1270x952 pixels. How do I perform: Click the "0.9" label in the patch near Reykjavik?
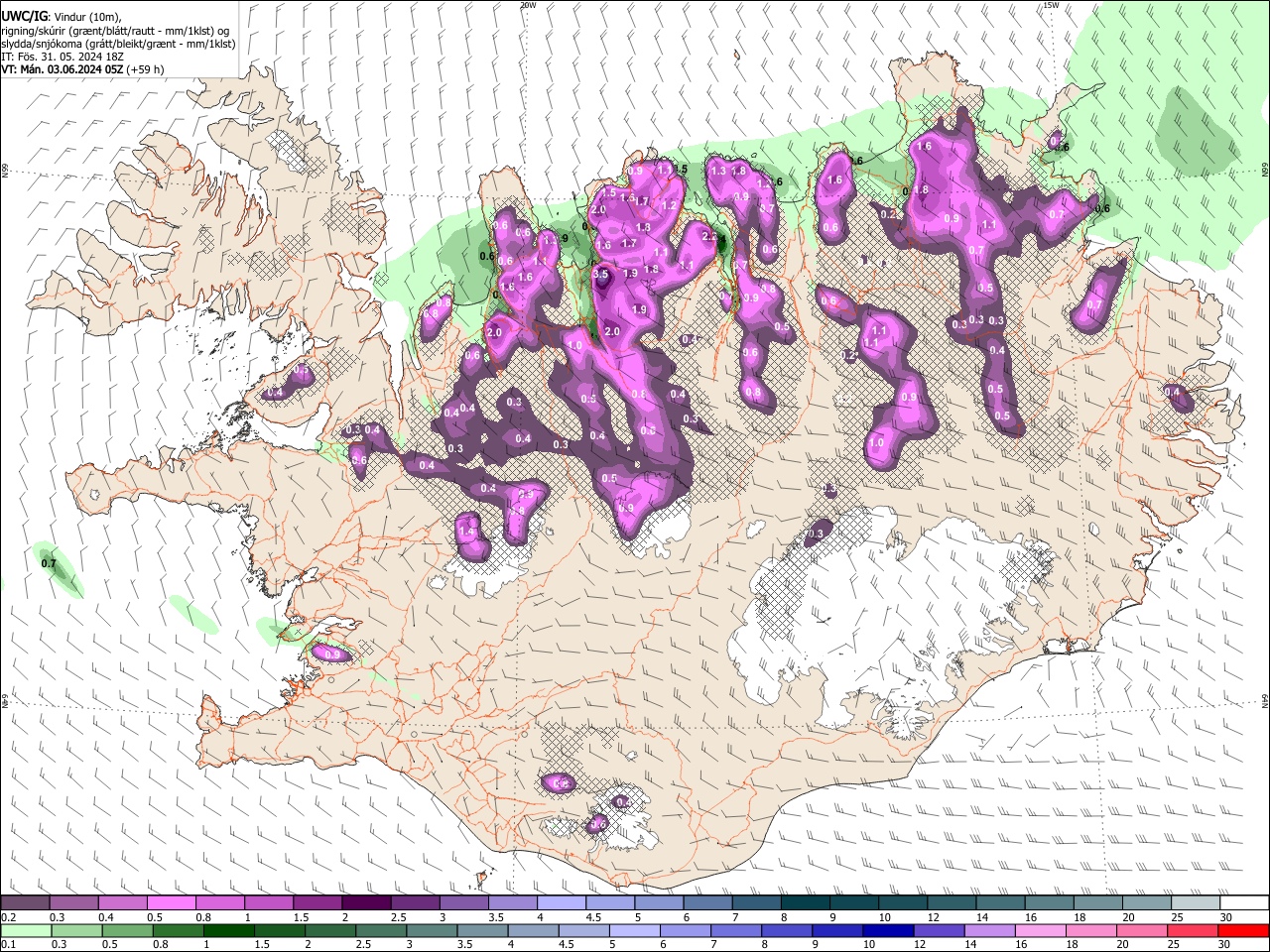(332, 654)
